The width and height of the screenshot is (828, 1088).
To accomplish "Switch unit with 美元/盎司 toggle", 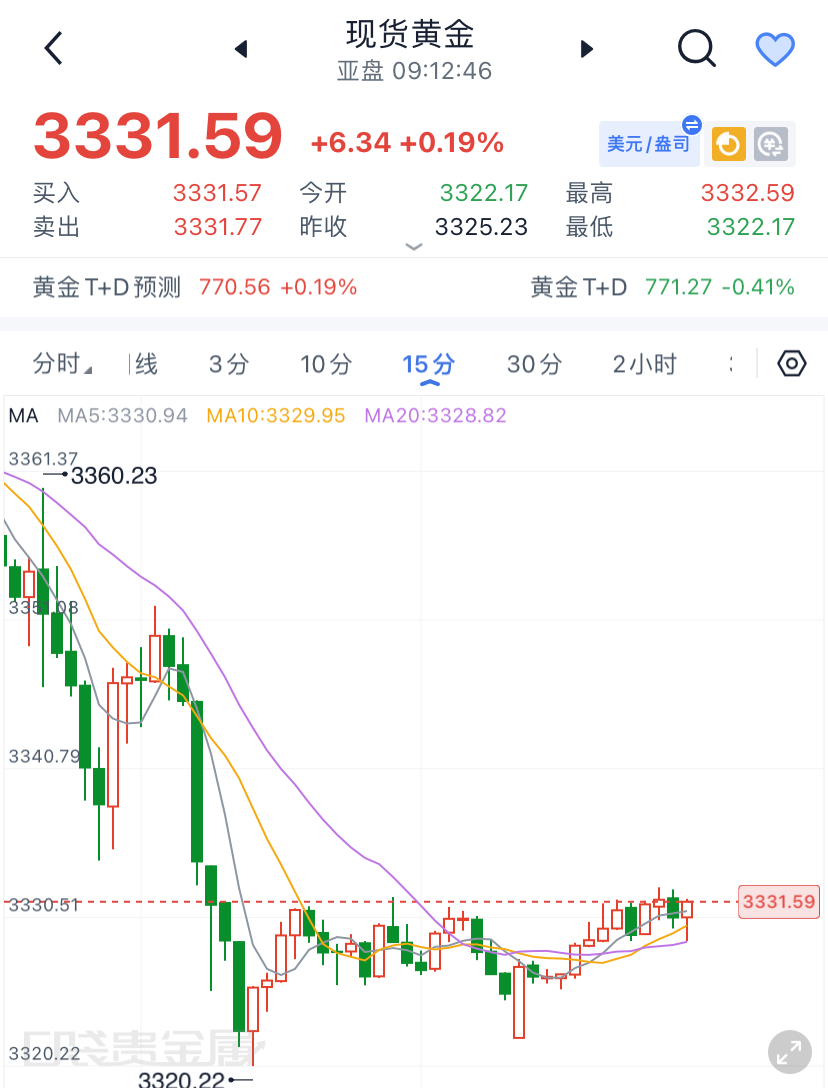I will pyautogui.click(x=649, y=144).
